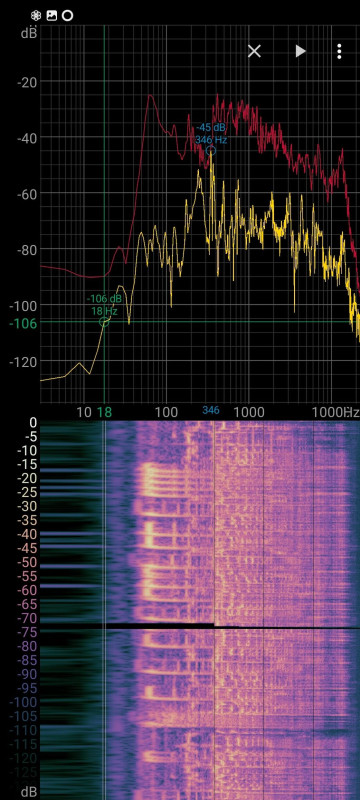Tap the '-60' spectrum dB axis label
Screen dimensions: 360x800
pyautogui.click(x=27, y=193)
